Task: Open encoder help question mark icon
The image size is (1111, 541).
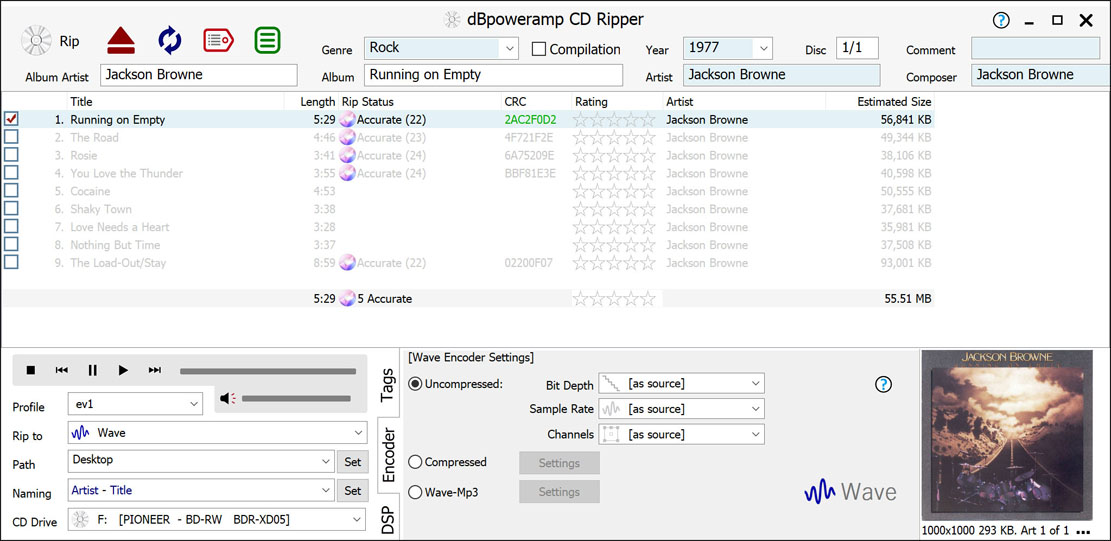Action: pyautogui.click(x=884, y=385)
